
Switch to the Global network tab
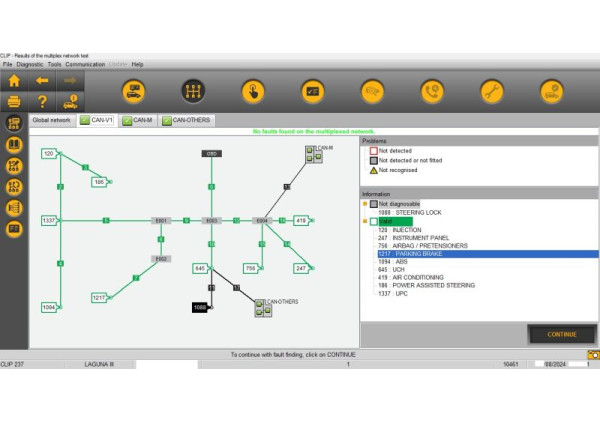pyautogui.click(x=52, y=120)
